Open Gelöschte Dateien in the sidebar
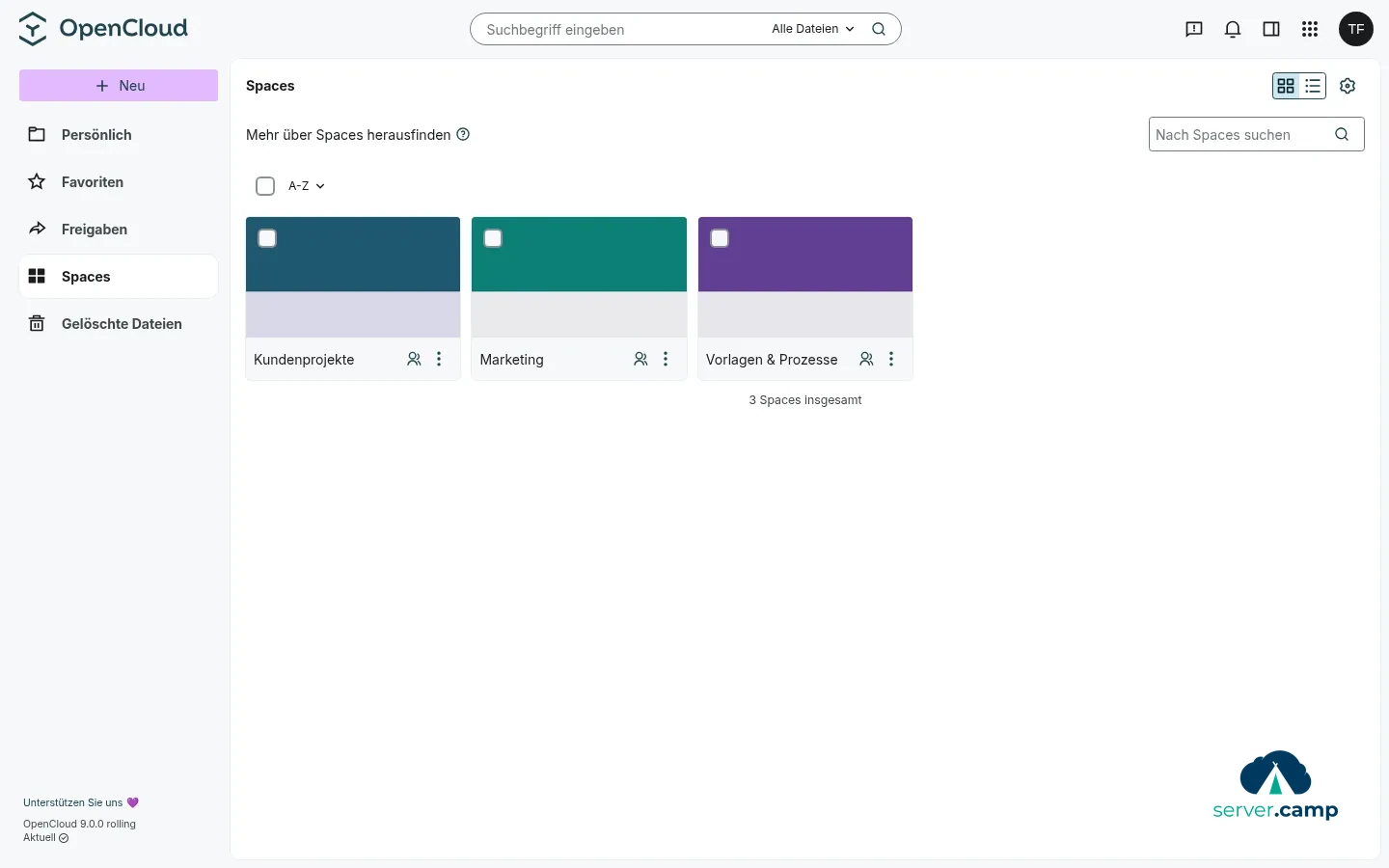 (119, 324)
